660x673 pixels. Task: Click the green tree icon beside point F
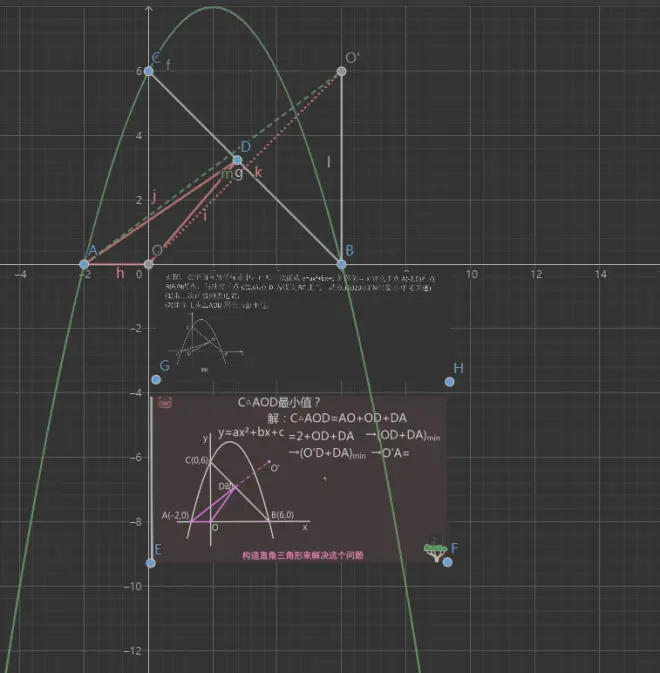[x=434, y=550]
